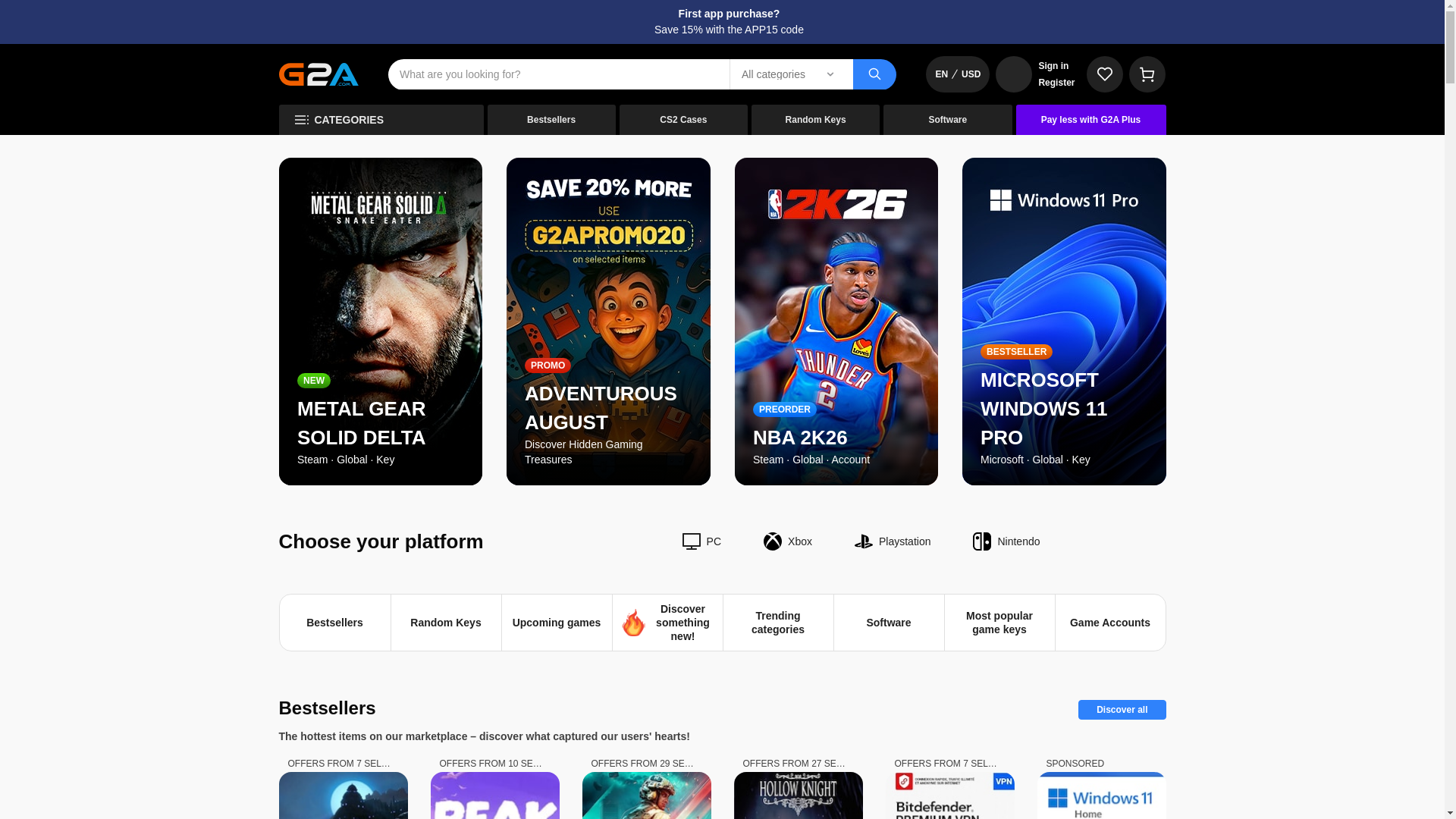1456x819 pixels.
Task: Click the PREORDER badge on NBA 2K26
Action: click(784, 409)
